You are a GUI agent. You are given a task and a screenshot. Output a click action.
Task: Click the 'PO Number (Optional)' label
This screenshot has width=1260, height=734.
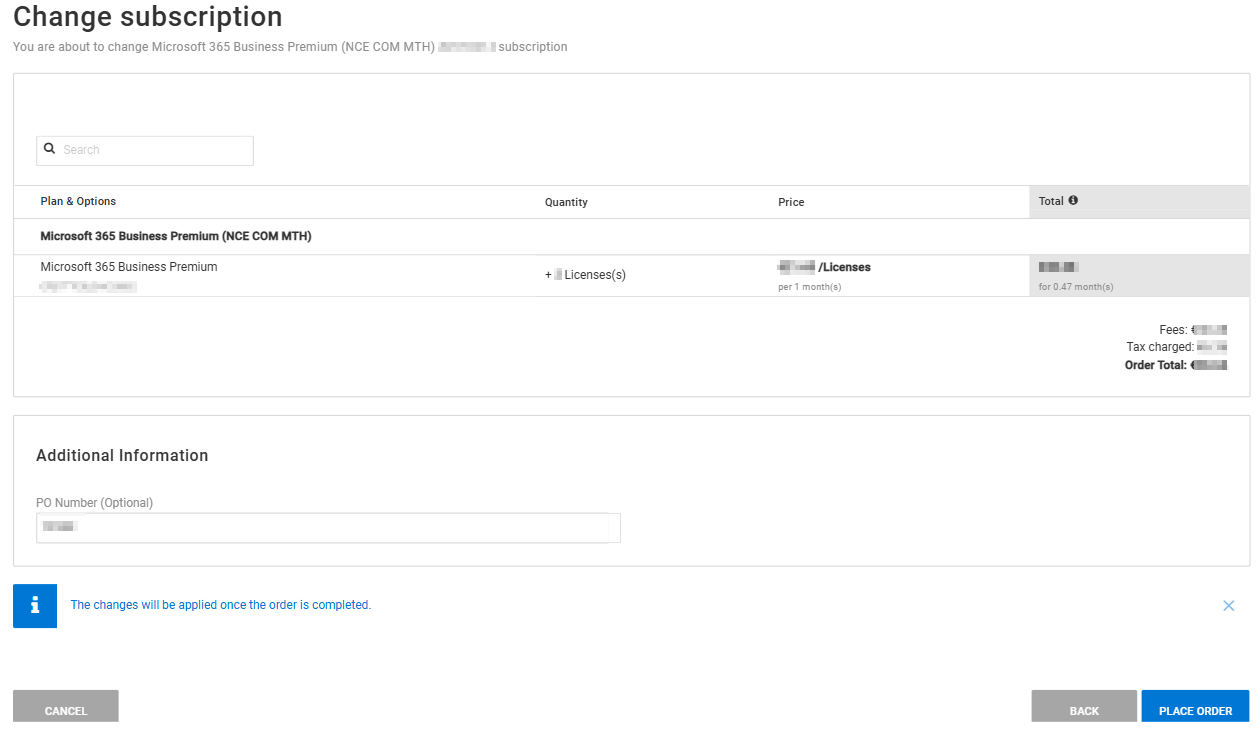click(94, 503)
